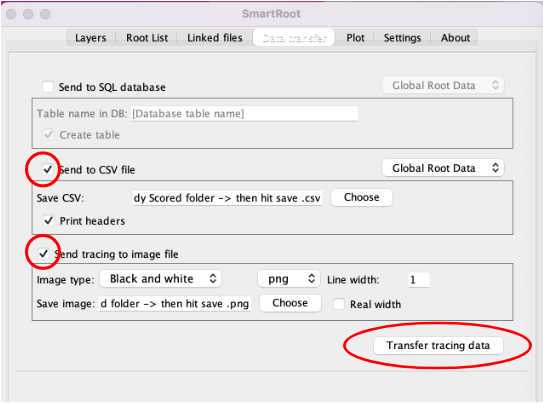Click Transfer tracing data button
The width and height of the screenshot is (543, 403).
(x=438, y=345)
